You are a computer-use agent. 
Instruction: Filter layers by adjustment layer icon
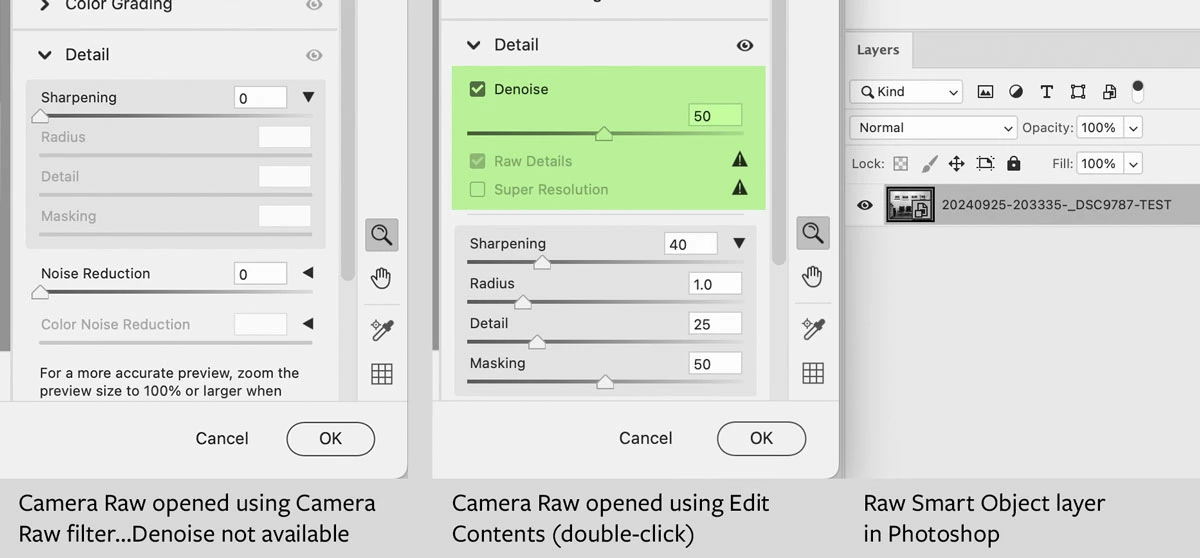(x=1016, y=92)
